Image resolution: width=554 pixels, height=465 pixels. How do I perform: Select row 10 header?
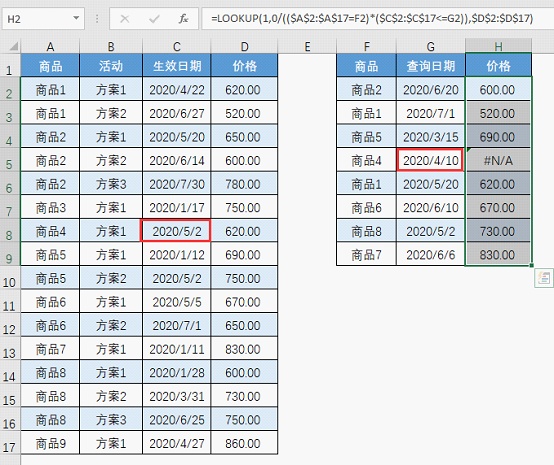click(x=10, y=278)
